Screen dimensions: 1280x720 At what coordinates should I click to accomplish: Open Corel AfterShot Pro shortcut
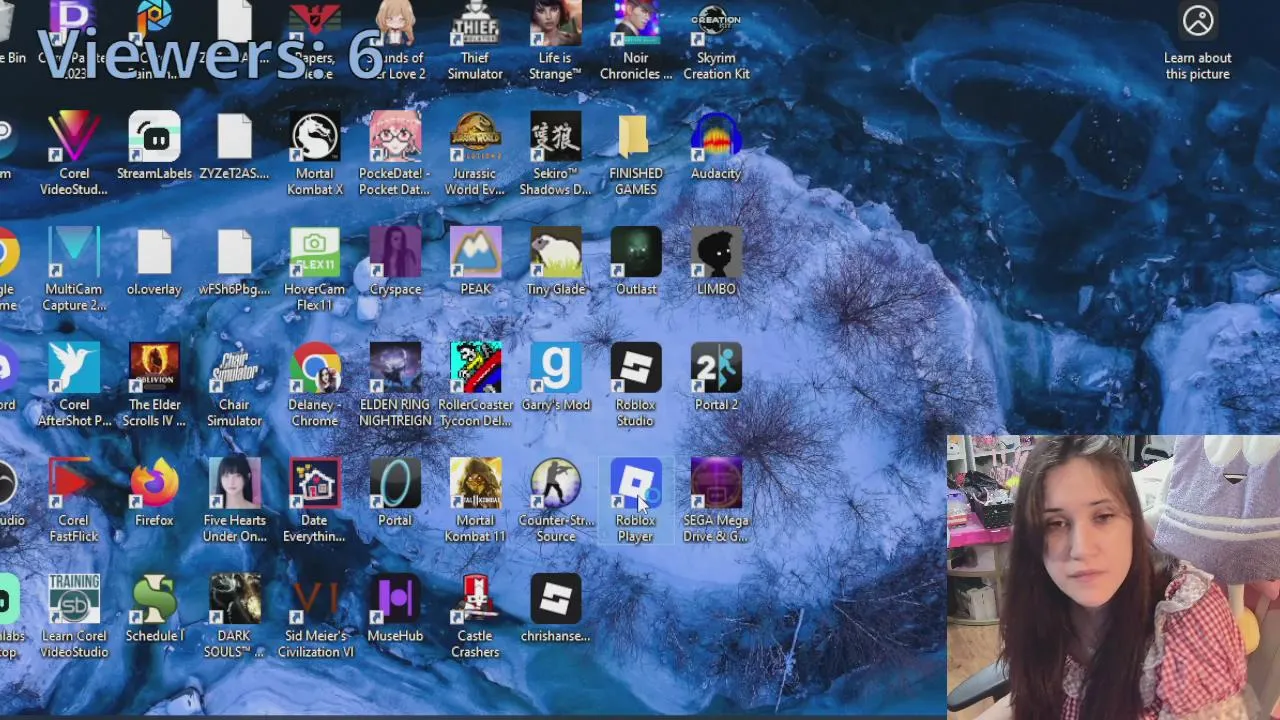pyautogui.click(x=74, y=385)
